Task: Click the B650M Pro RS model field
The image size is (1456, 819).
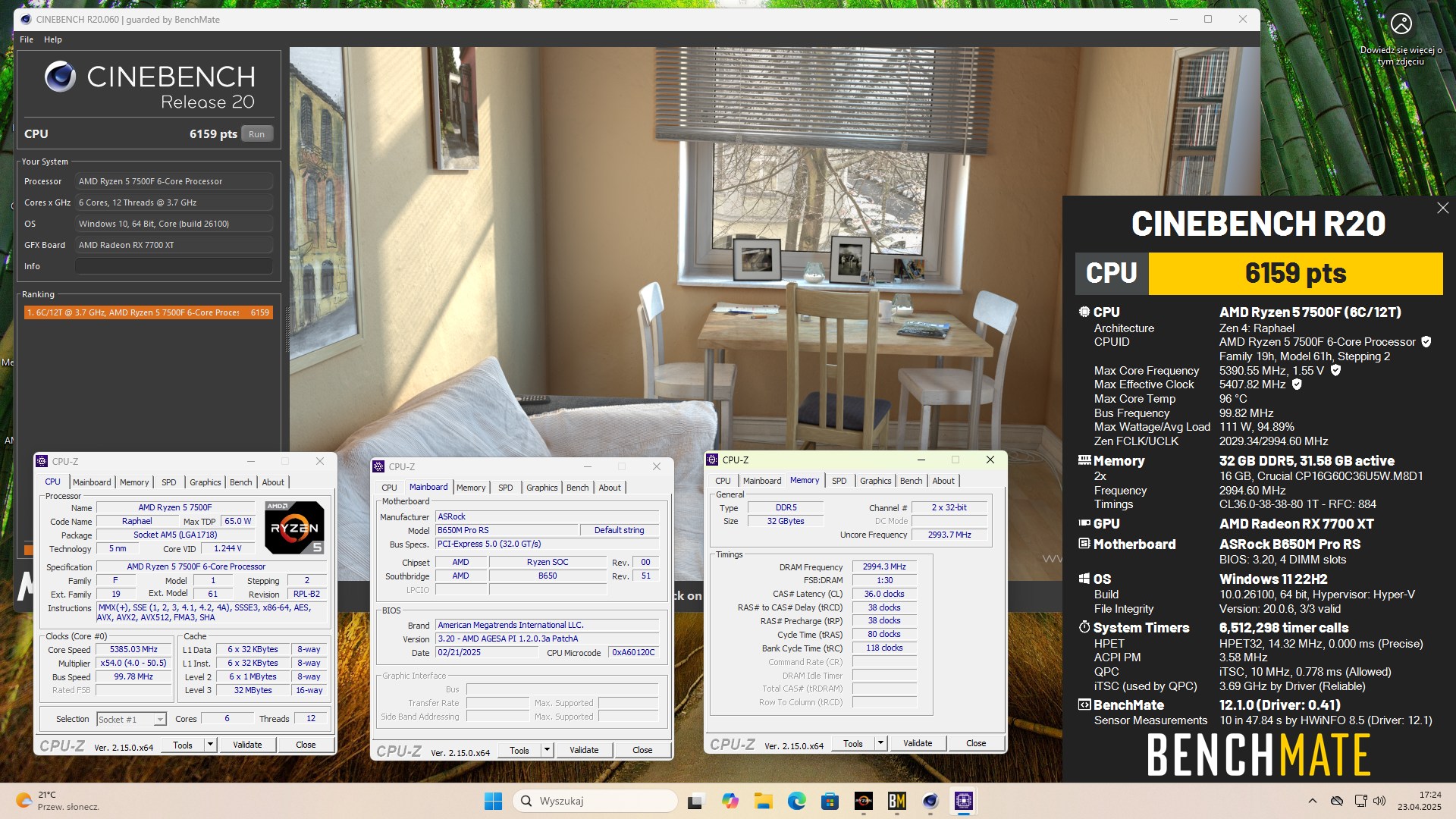Action: coord(507,530)
